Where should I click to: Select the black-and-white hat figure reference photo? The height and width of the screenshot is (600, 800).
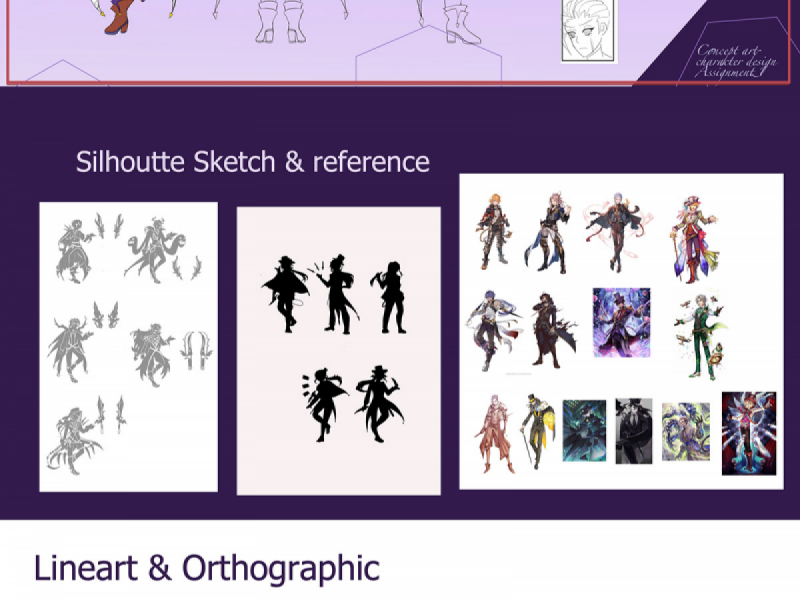(633, 431)
